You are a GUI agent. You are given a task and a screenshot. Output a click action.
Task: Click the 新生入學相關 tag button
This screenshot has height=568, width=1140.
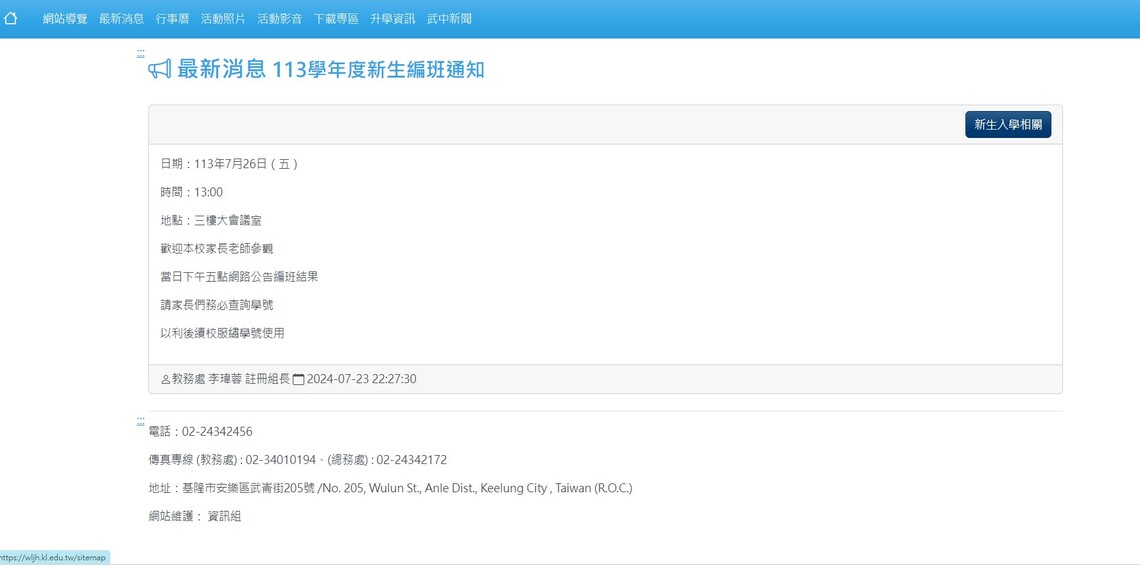1008,124
